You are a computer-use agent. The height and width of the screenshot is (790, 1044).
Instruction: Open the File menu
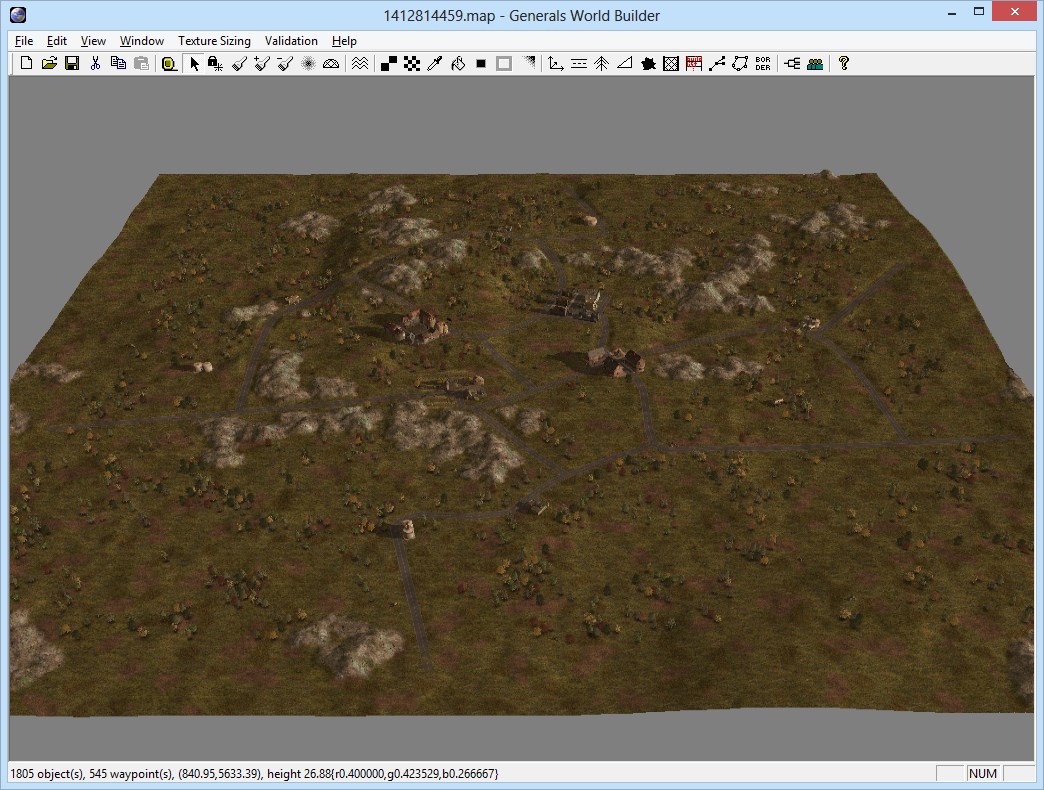[24, 41]
